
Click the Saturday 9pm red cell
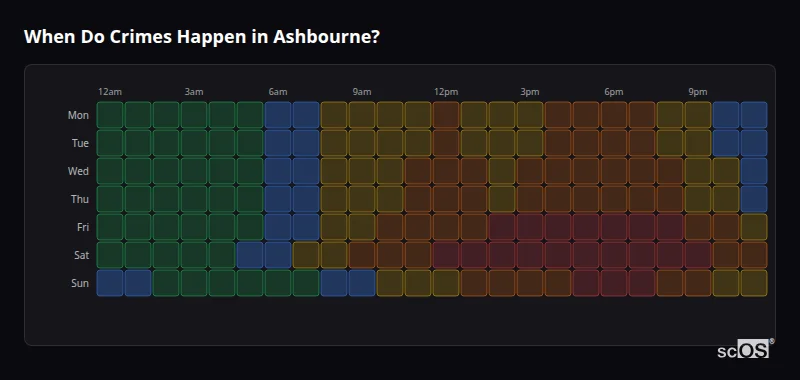[x=698, y=255]
